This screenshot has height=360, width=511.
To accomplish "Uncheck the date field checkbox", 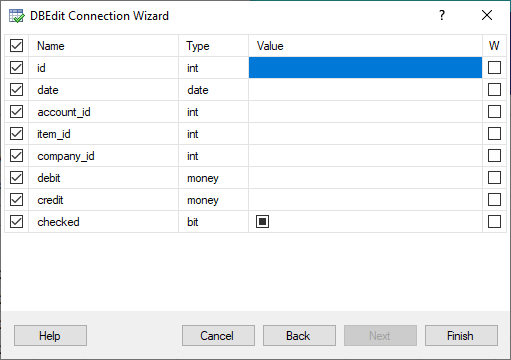I will (x=16, y=90).
